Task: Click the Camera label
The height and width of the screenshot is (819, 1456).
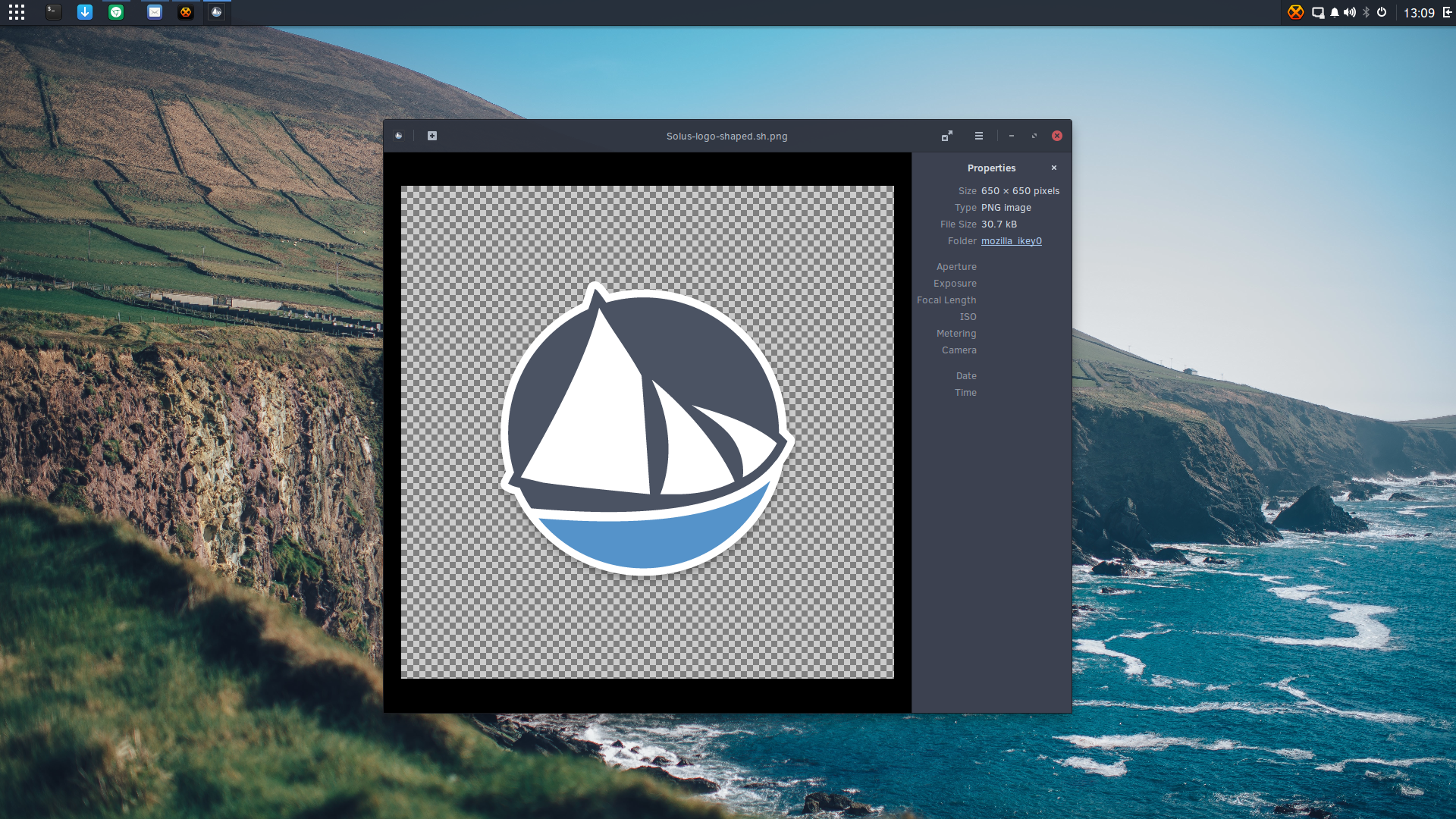Action: tap(959, 350)
